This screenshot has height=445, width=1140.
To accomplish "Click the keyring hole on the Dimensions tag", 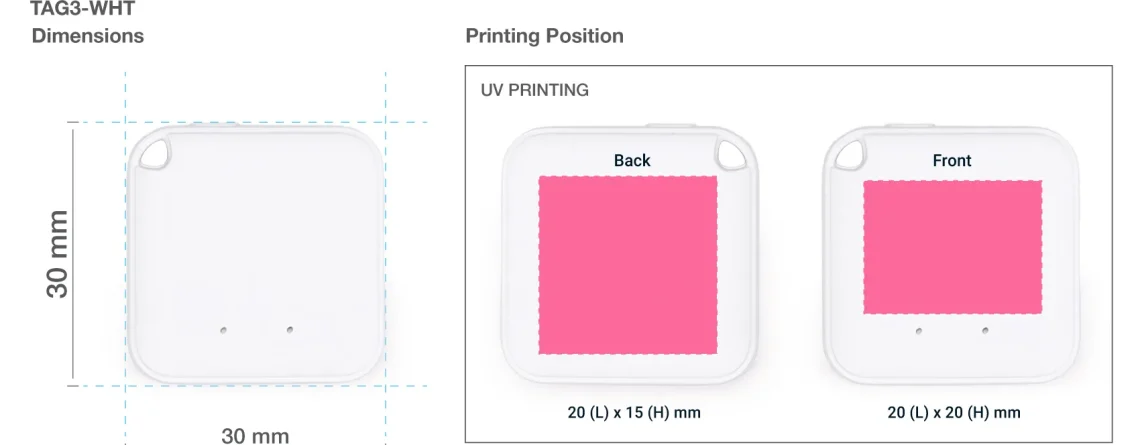I will coord(155,153).
